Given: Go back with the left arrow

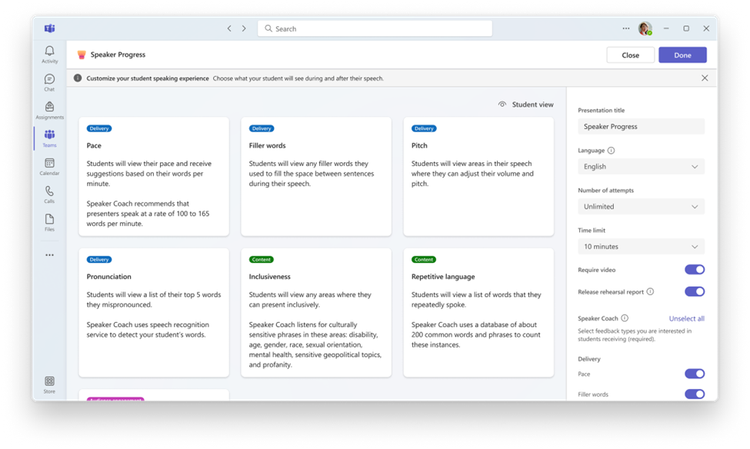Looking at the screenshot, I should click(229, 29).
